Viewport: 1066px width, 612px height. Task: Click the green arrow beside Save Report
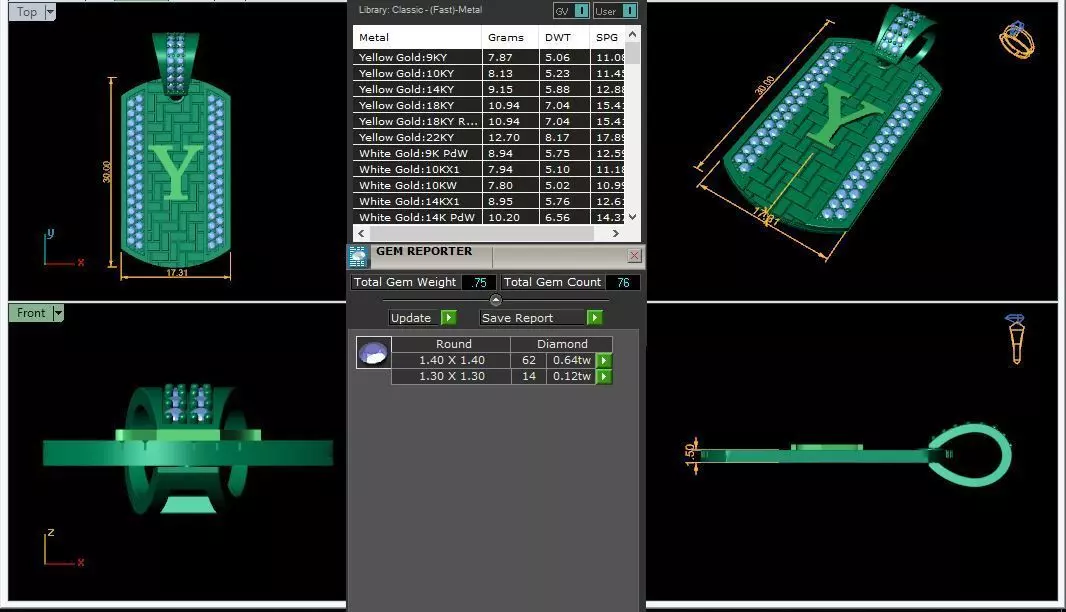(x=595, y=318)
